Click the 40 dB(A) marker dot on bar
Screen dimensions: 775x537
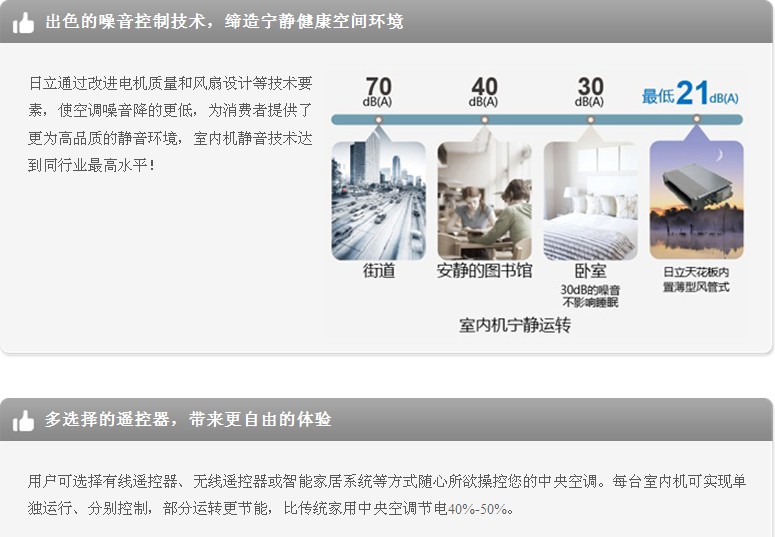[x=484, y=119]
